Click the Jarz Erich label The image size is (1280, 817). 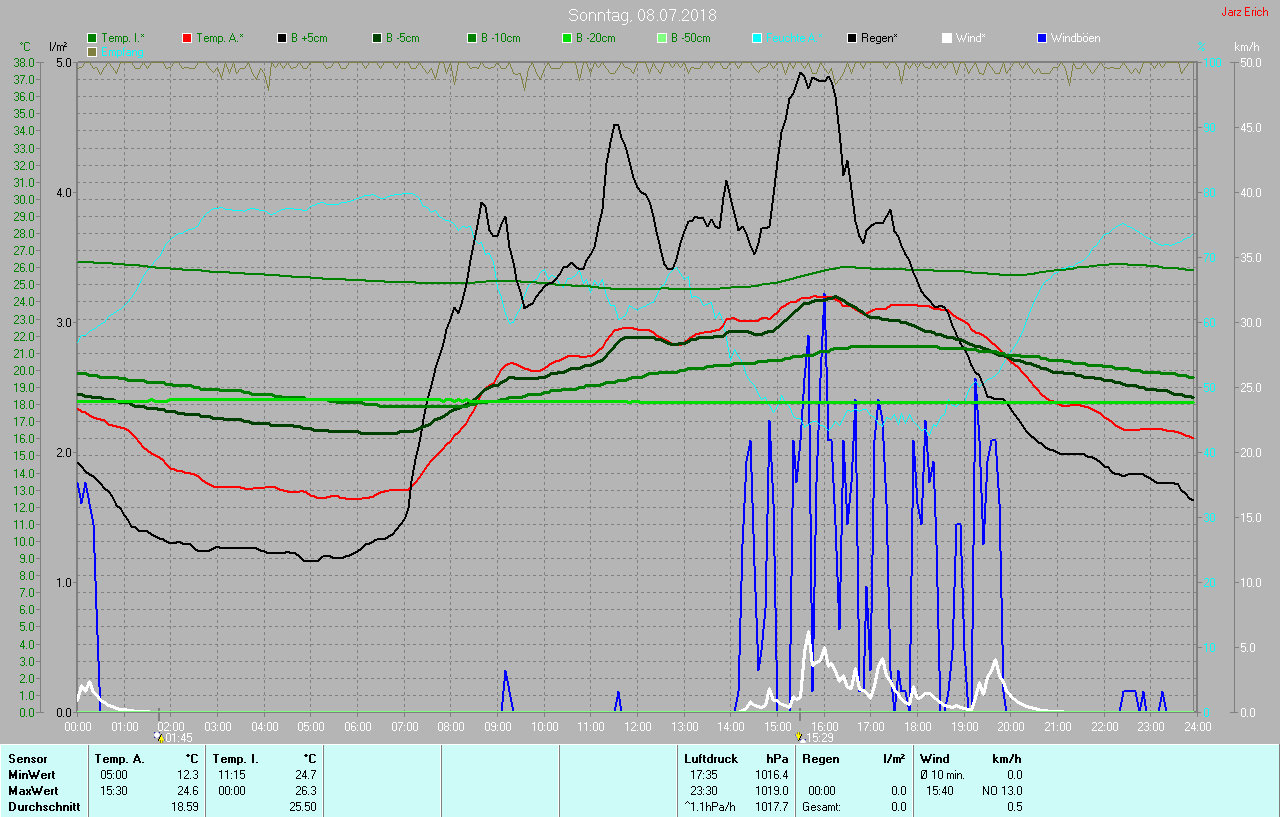(x=1244, y=12)
